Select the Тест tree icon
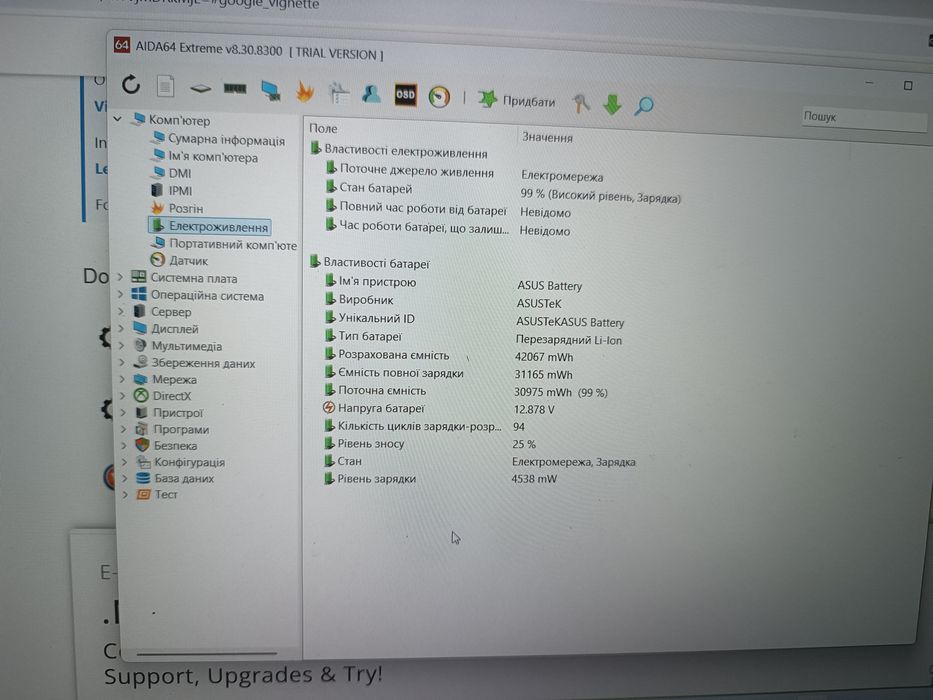Viewport: 933px width, 700px height. [143, 494]
